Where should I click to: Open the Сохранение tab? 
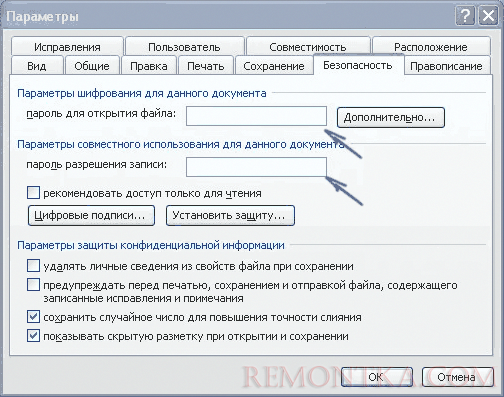point(274,66)
